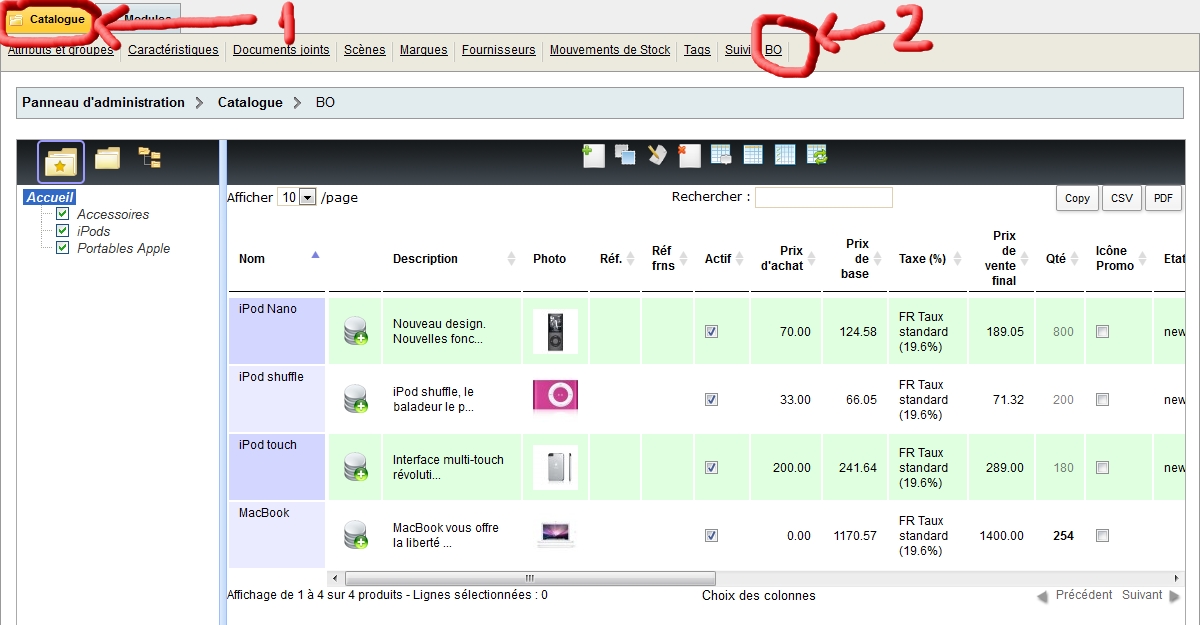Click Catalogue in the breadcrumb
Viewport: 1200px width, 625px height.
tap(250, 102)
